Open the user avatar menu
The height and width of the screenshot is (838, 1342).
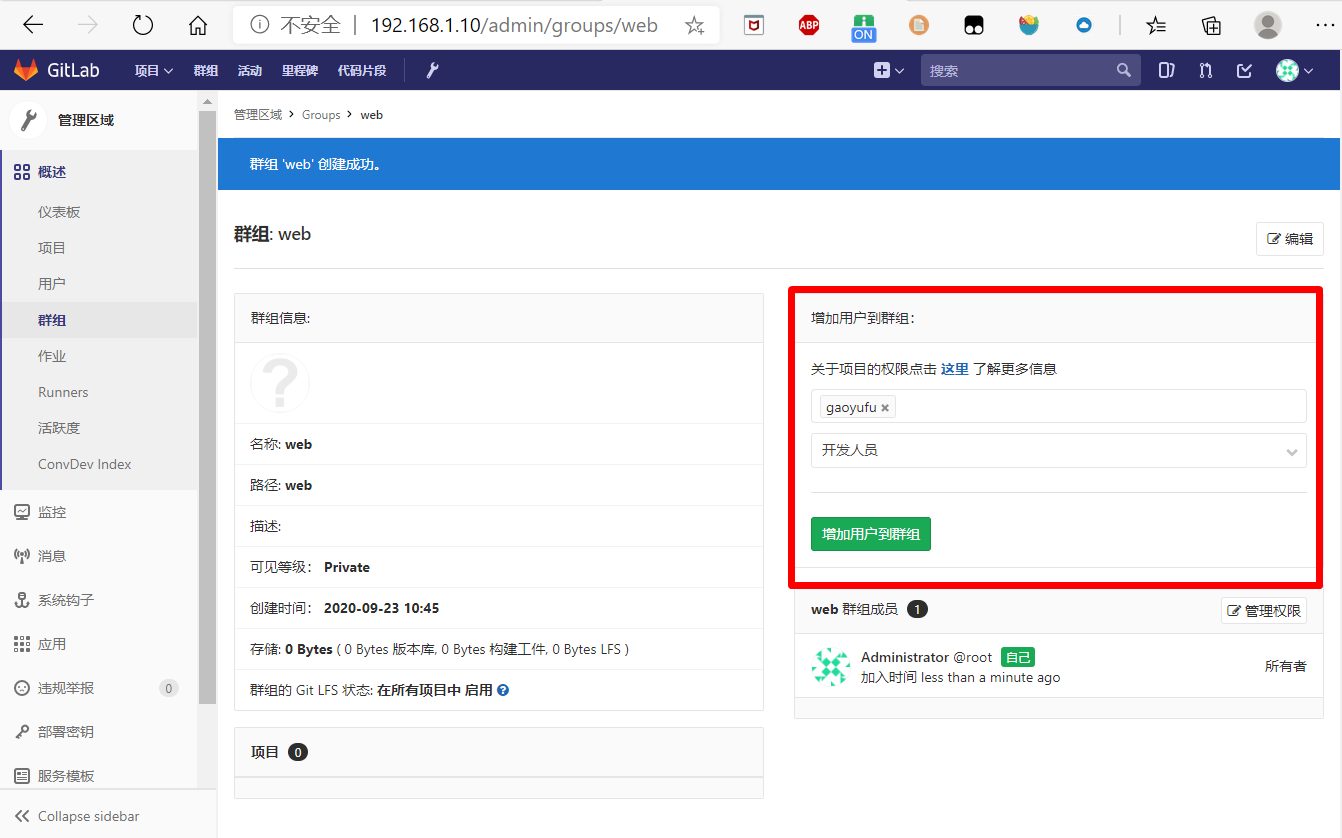click(x=1294, y=70)
